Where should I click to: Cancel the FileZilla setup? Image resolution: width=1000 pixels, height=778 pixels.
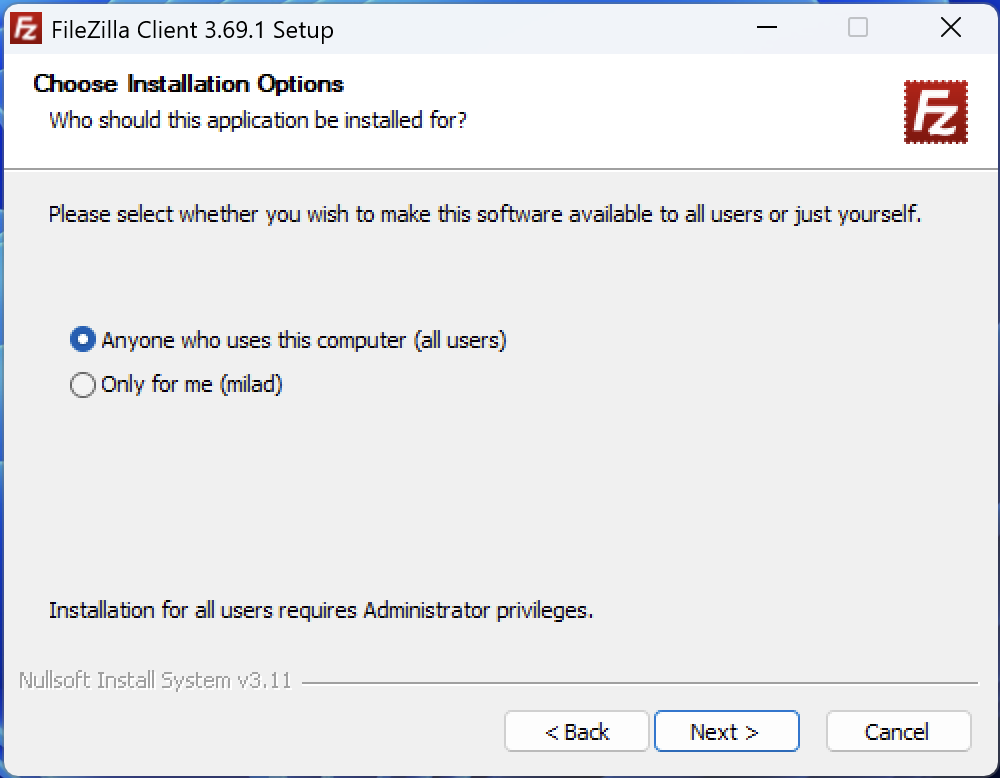(899, 731)
